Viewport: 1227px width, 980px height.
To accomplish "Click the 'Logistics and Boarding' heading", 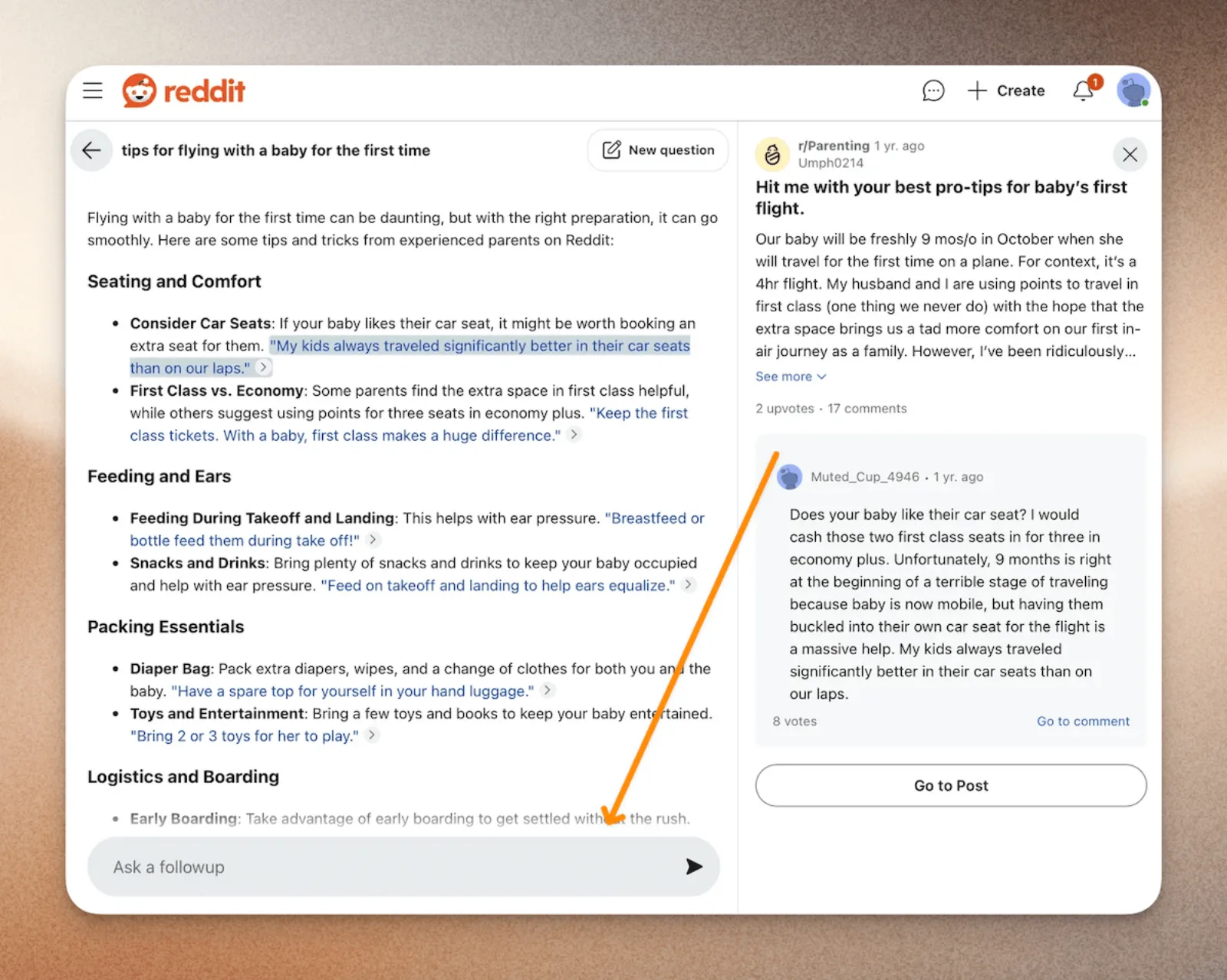I will tap(183, 777).
